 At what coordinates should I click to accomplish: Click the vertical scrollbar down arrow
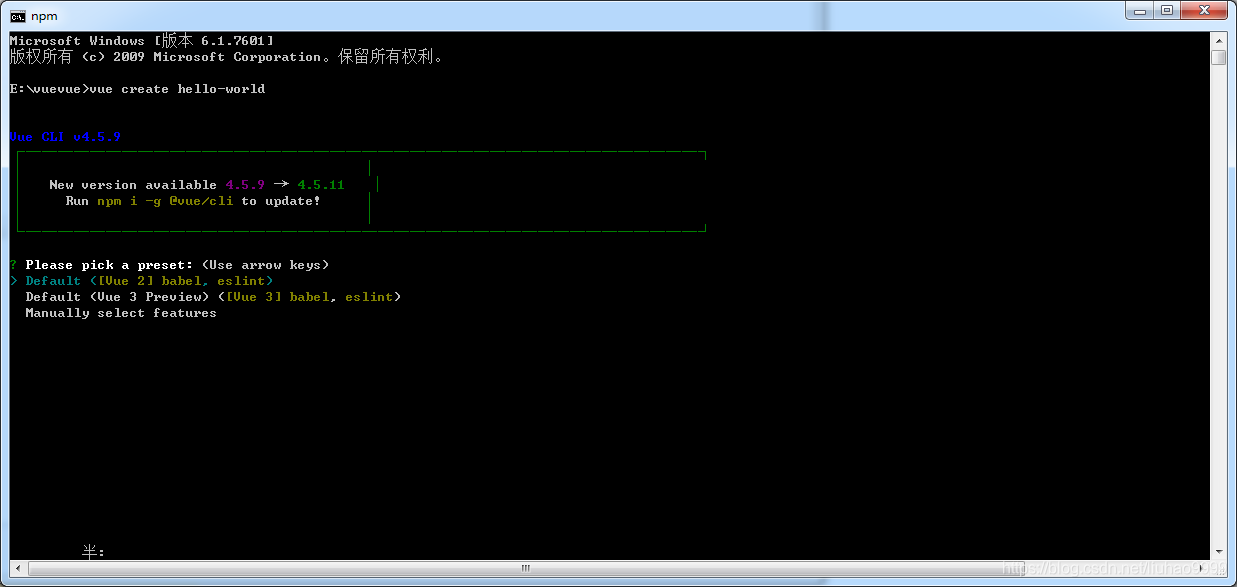[1218, 551]
